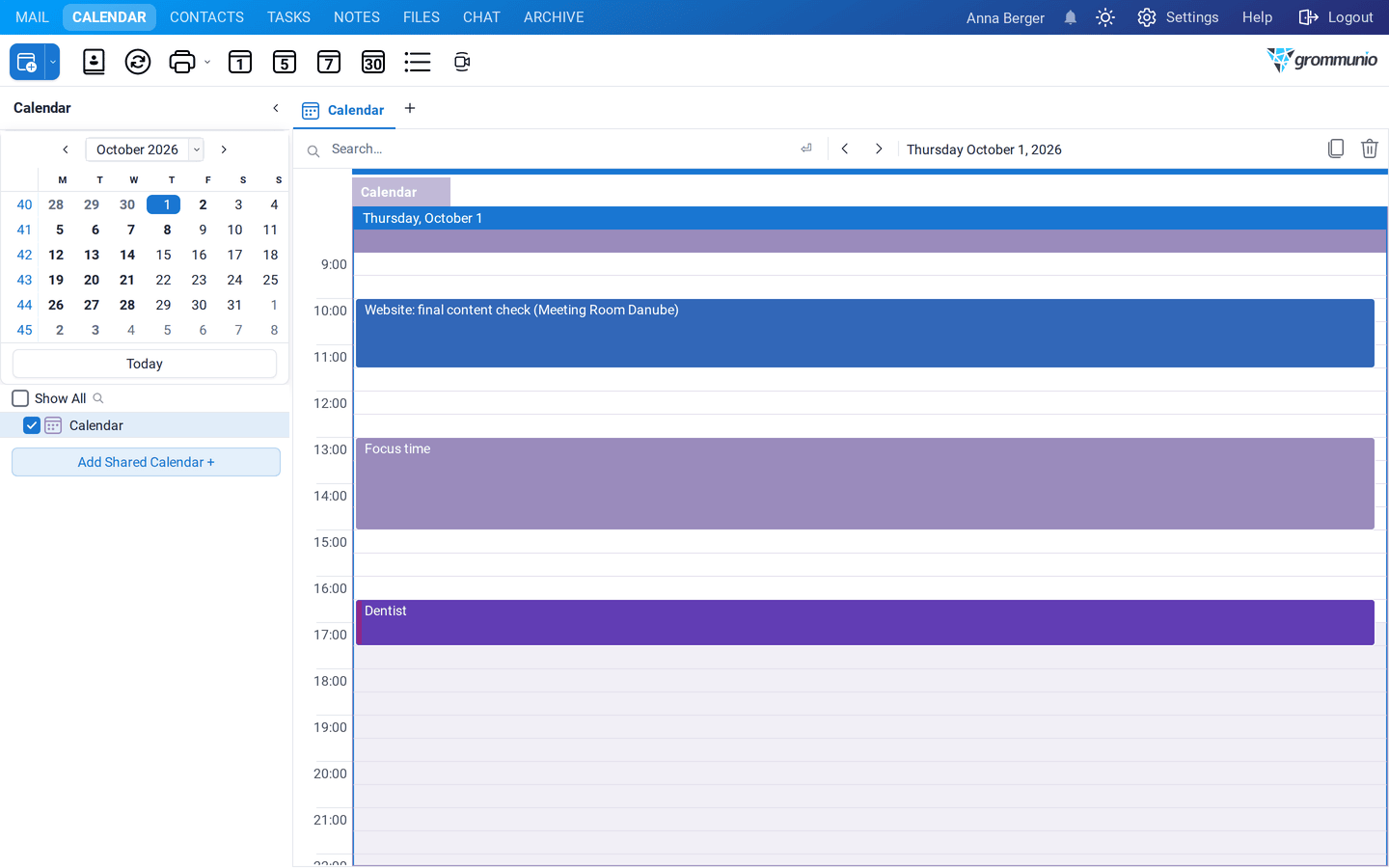The image size is (1389, 868).
Task: Open the TASKS section
Action: [x=288, y=17]
